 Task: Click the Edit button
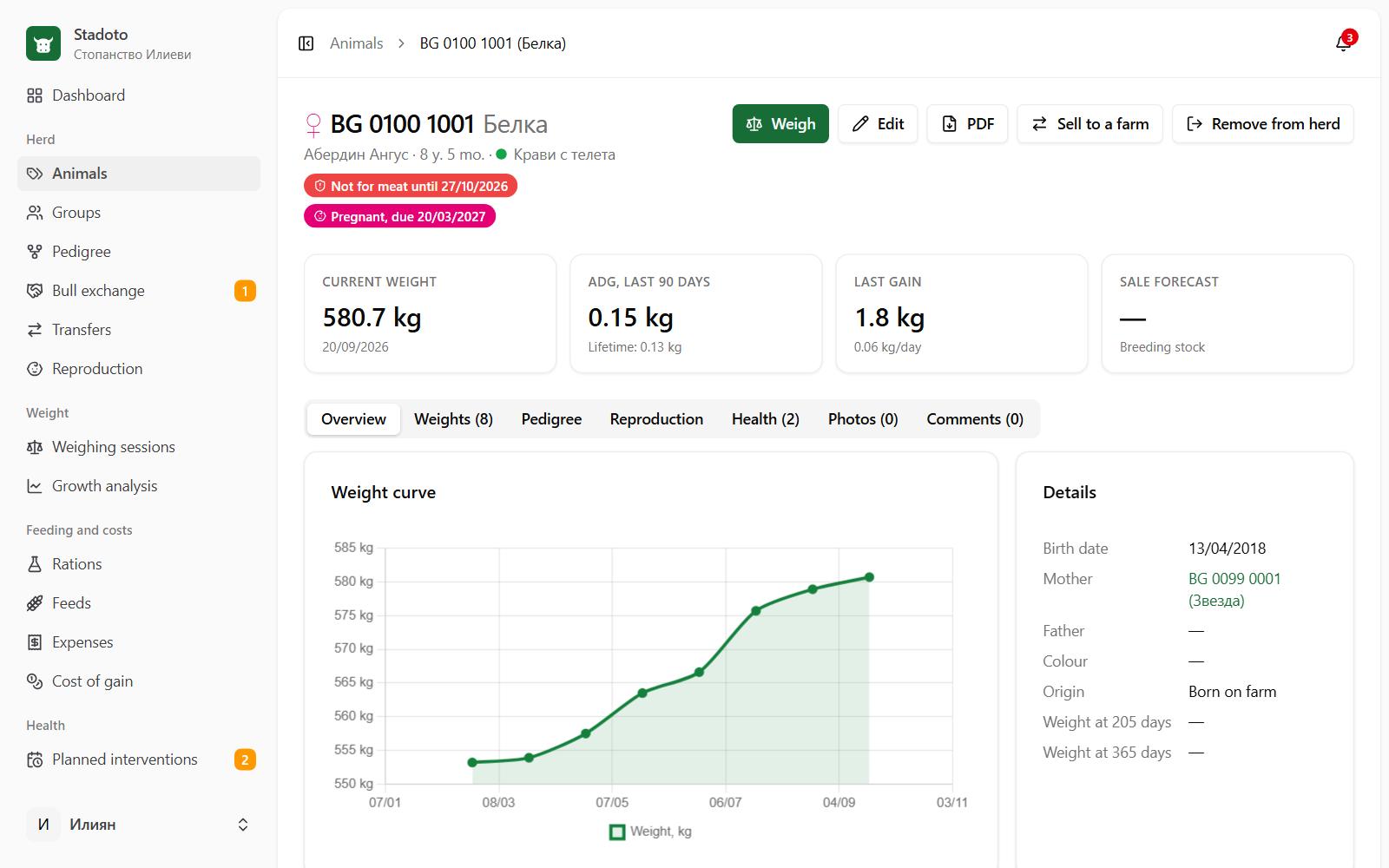tap(878, 124)
